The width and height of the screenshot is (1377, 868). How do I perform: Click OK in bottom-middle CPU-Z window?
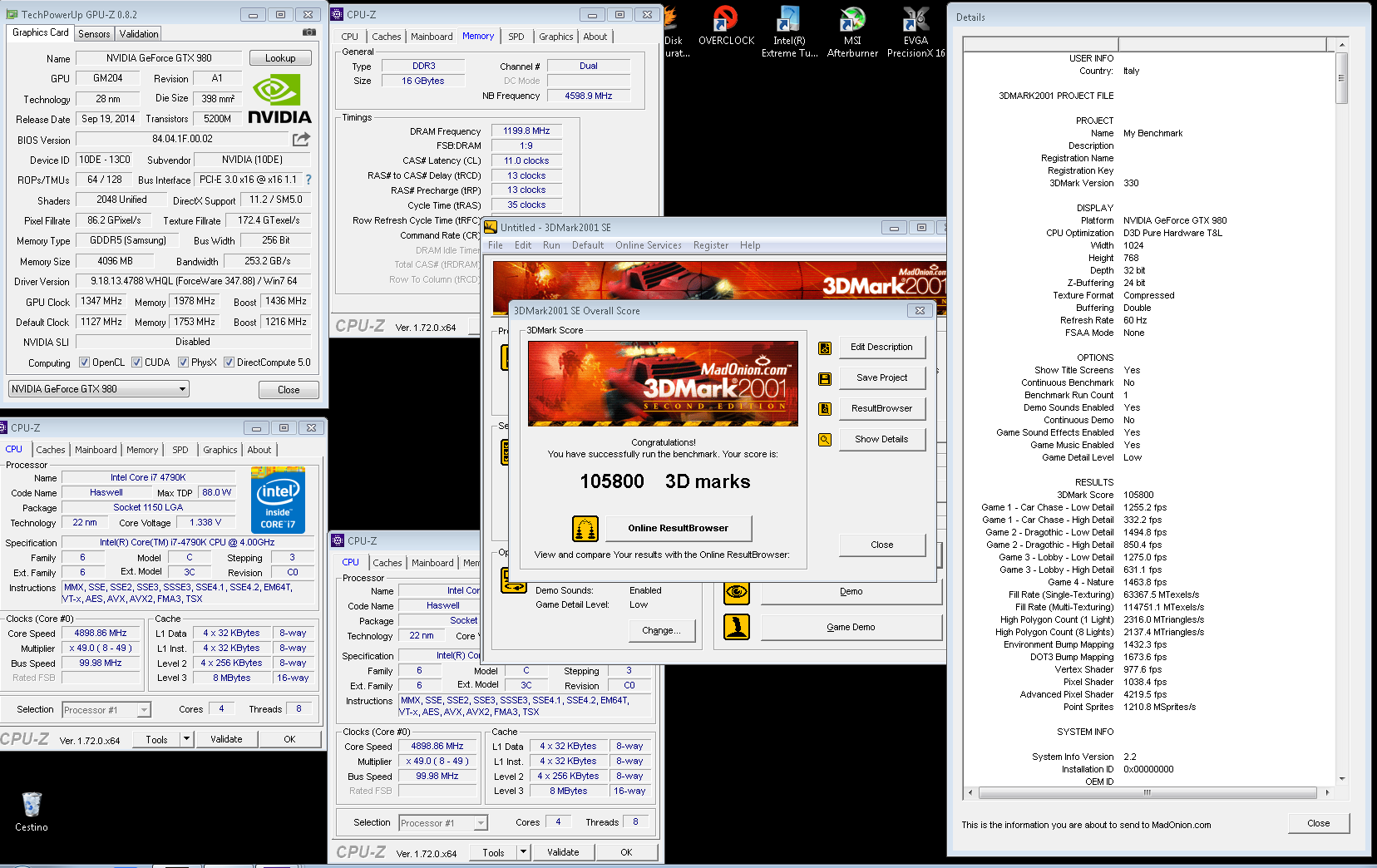626,852
